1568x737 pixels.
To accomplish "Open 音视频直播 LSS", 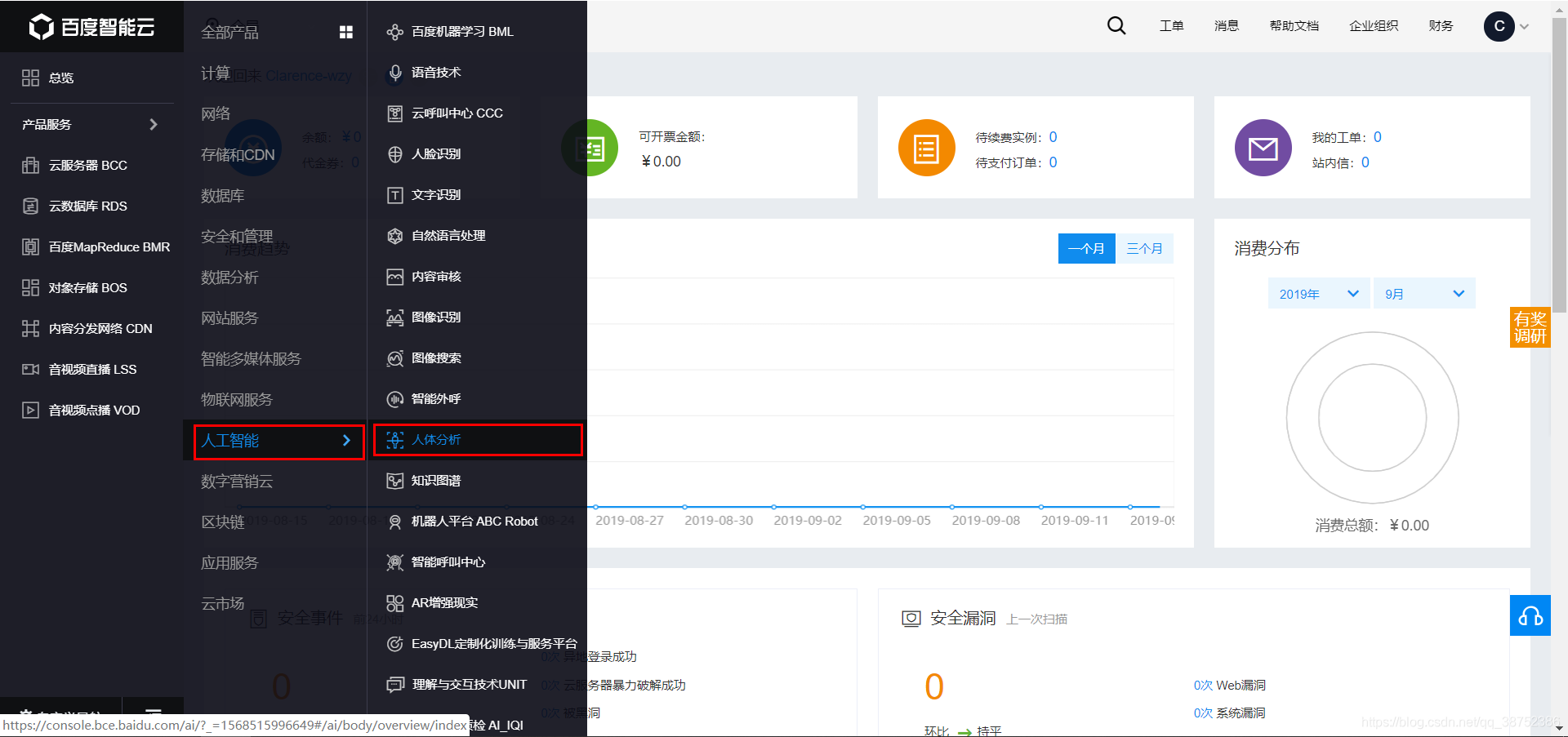I will point(80,369).
